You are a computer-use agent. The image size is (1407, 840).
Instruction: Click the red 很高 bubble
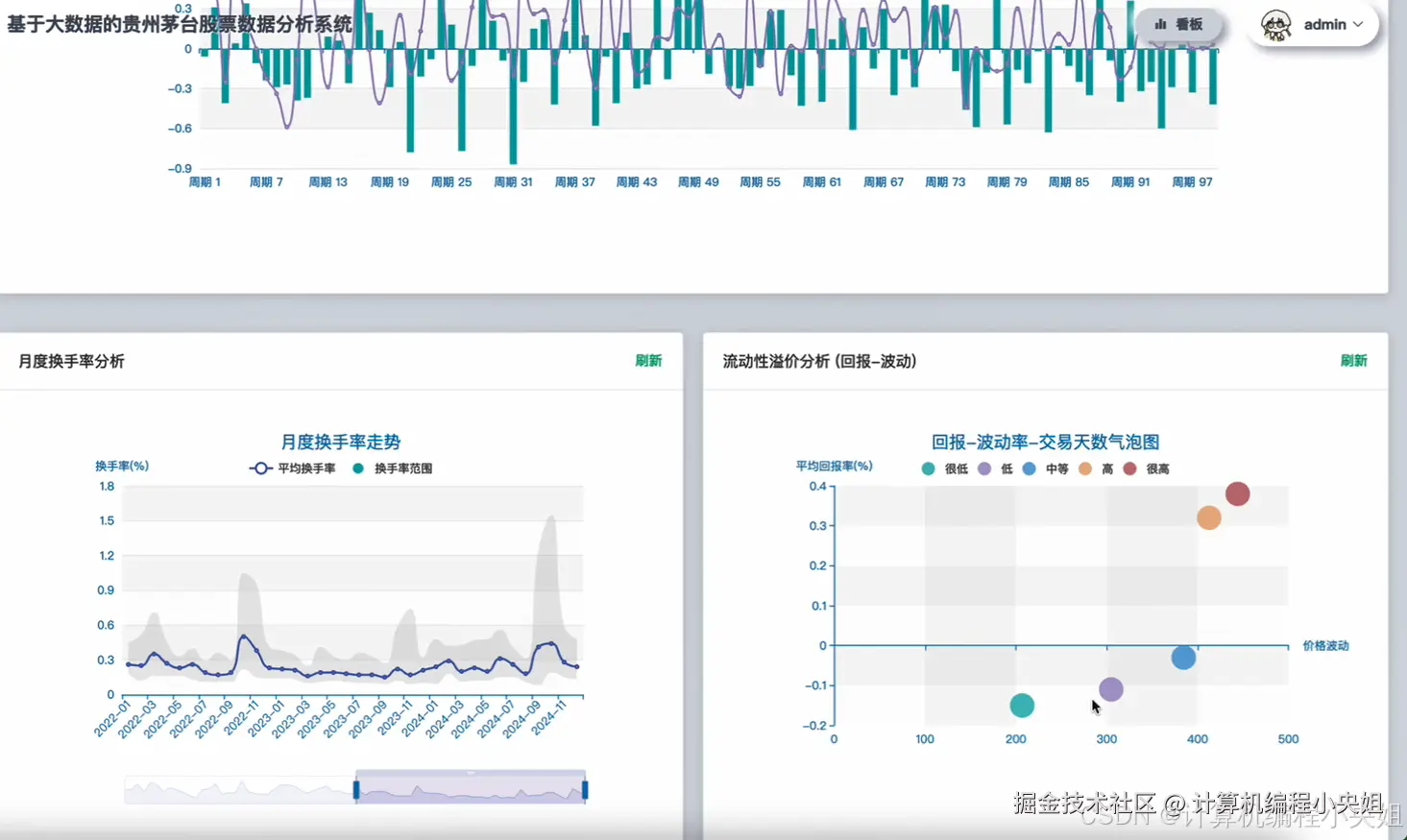tap(1237, 493)
